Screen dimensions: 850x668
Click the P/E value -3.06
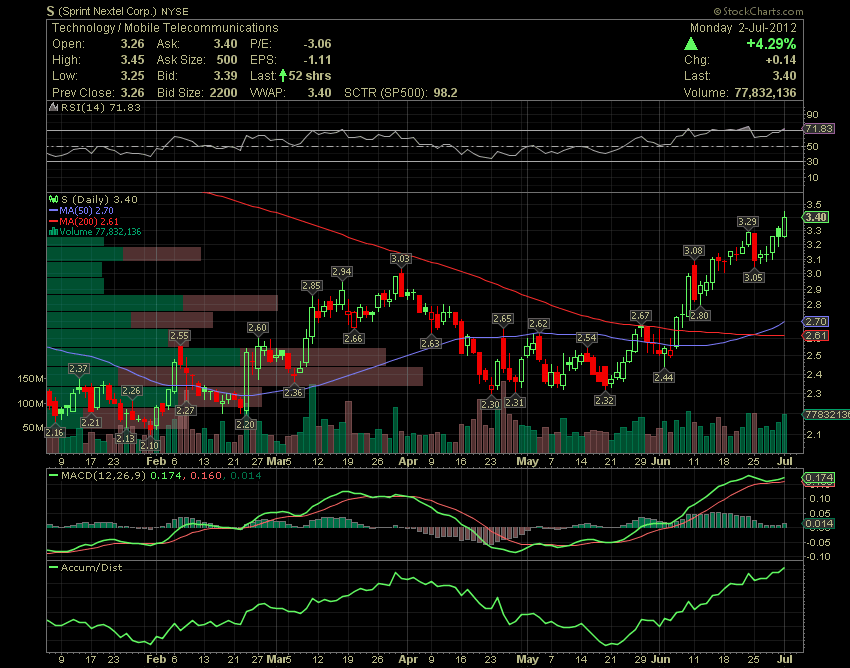pyautogui.click(x=317, y=44)
